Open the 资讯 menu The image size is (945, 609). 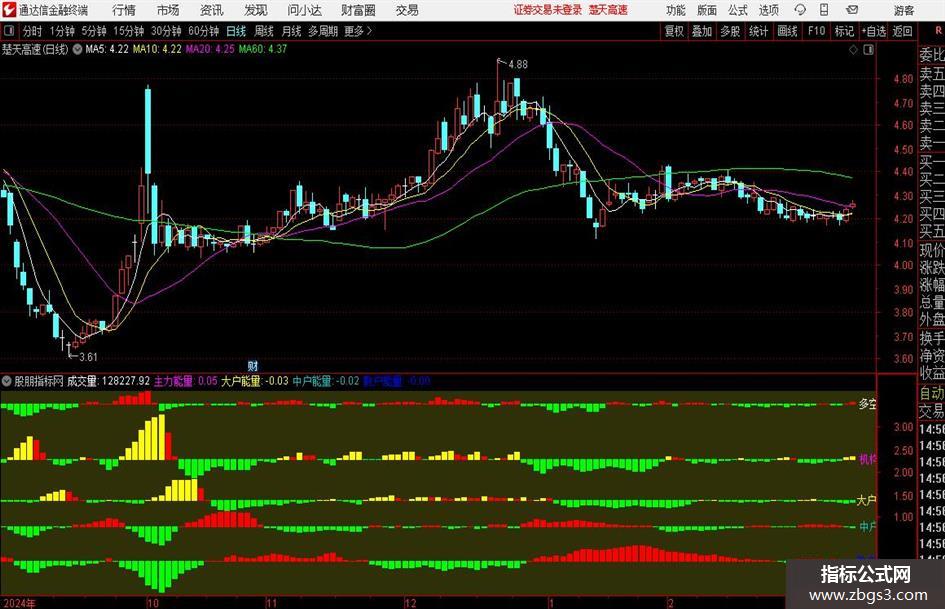coord(212,10)
